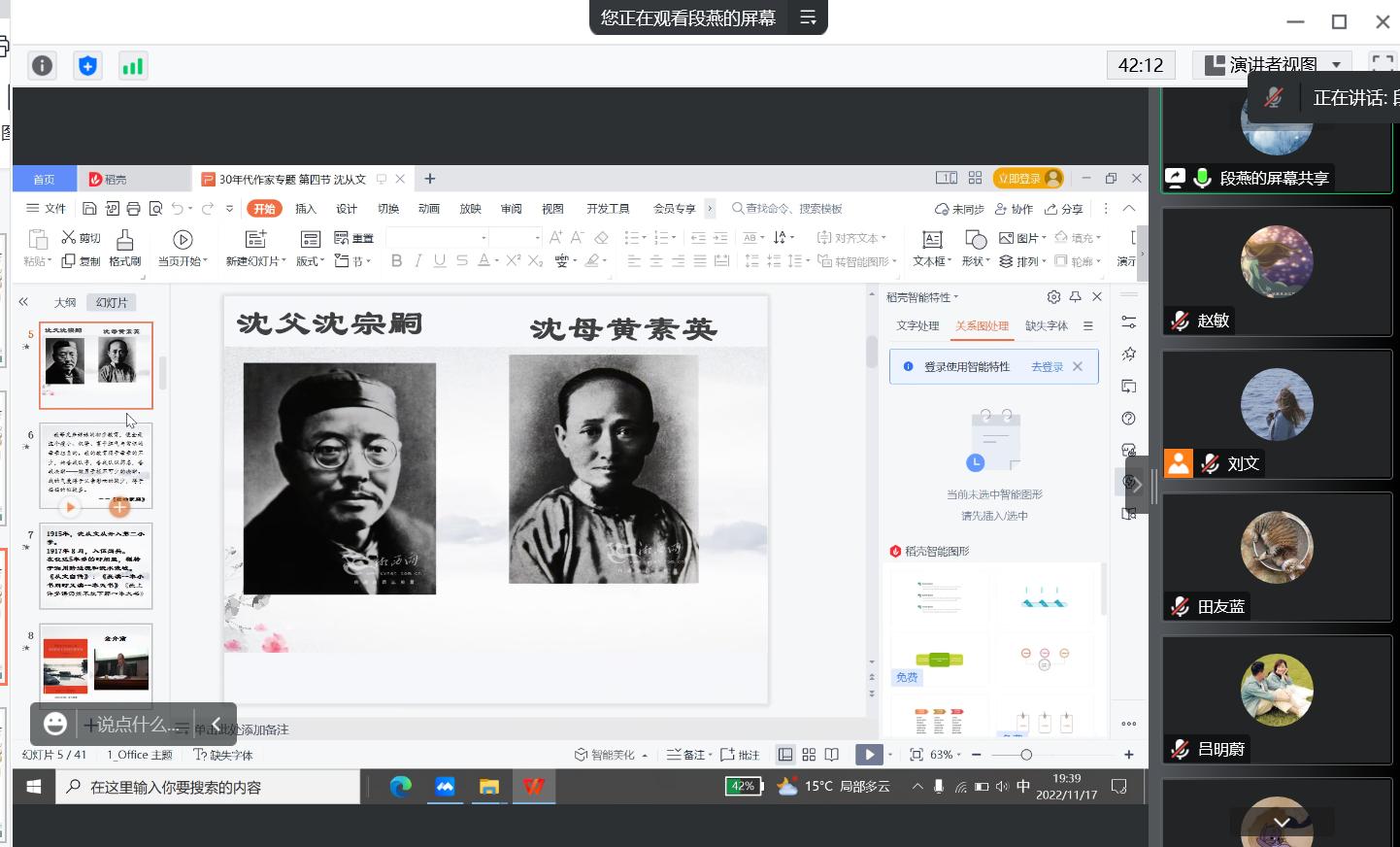Switch to the 缺失字体 panel tab

click(1046, 326)
